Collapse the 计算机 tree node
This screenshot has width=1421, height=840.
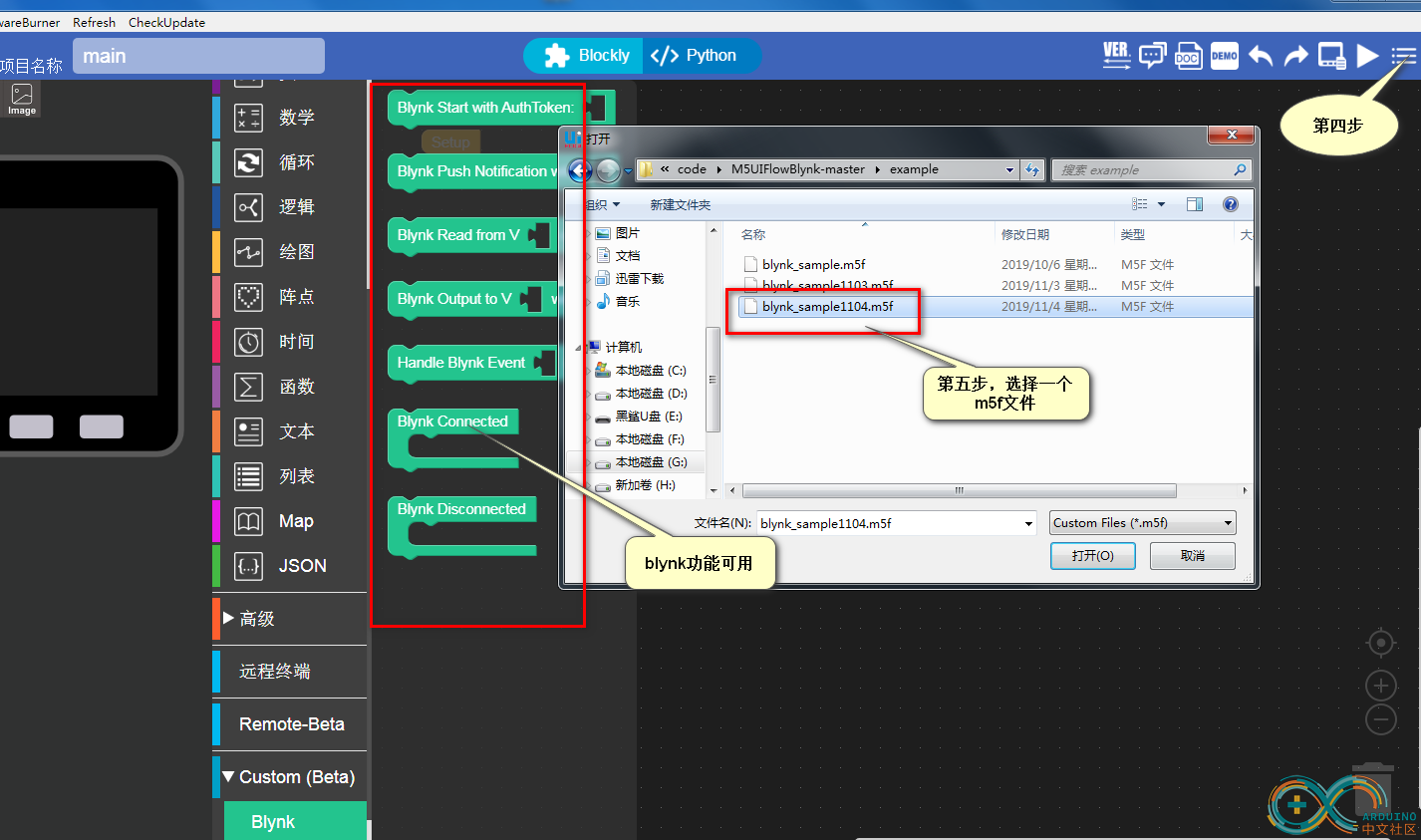pyautogui.click(x=579, y=347)
